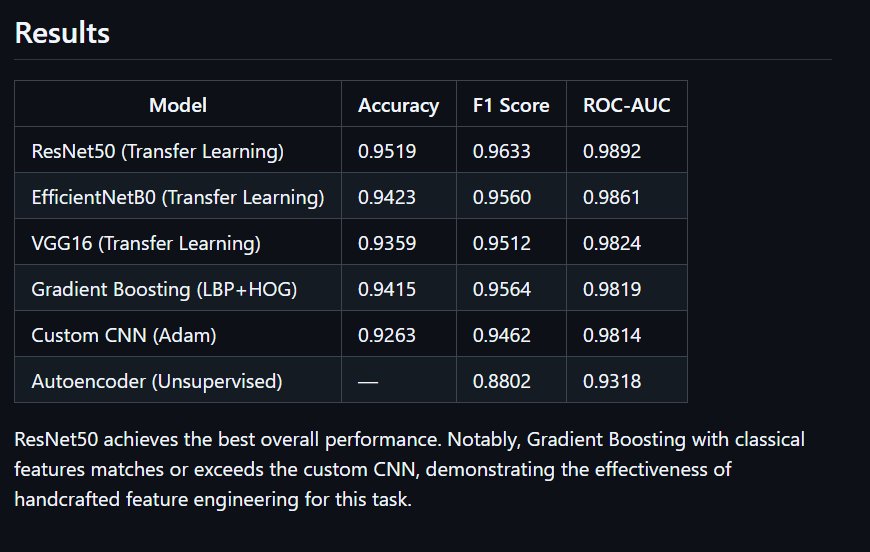Select EfficientNetB0 F1 score 0.9560

pos(502,197)
